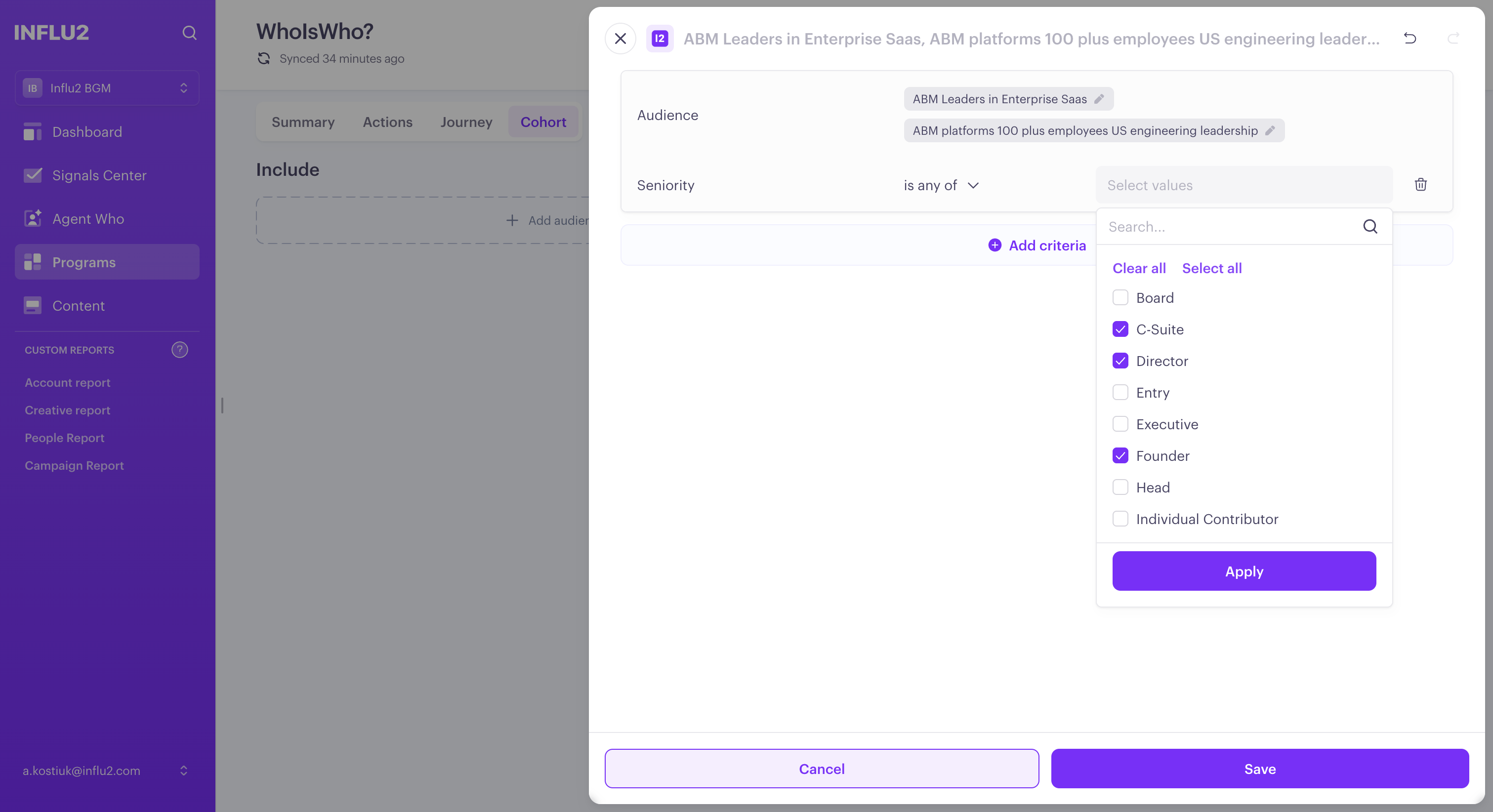Uncheck the Founder seniority option
The image size is (1493, 812).
coord(1120,455)
